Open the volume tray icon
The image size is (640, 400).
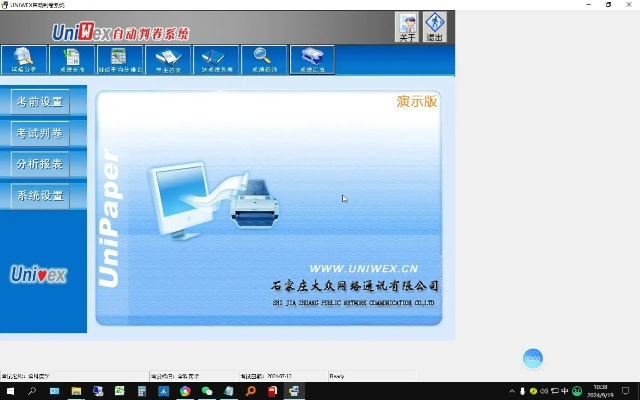tap(544, 391)
